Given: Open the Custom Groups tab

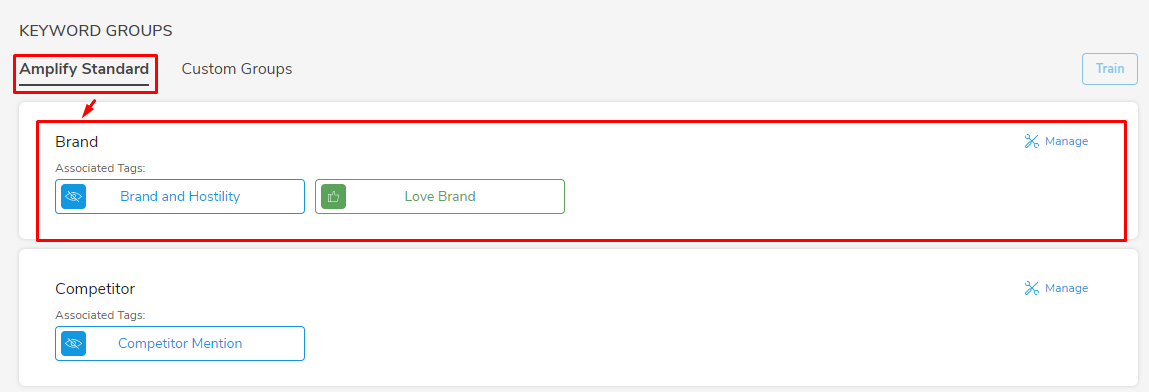Looking at the screenshot, I should click(x=237, y=70).
